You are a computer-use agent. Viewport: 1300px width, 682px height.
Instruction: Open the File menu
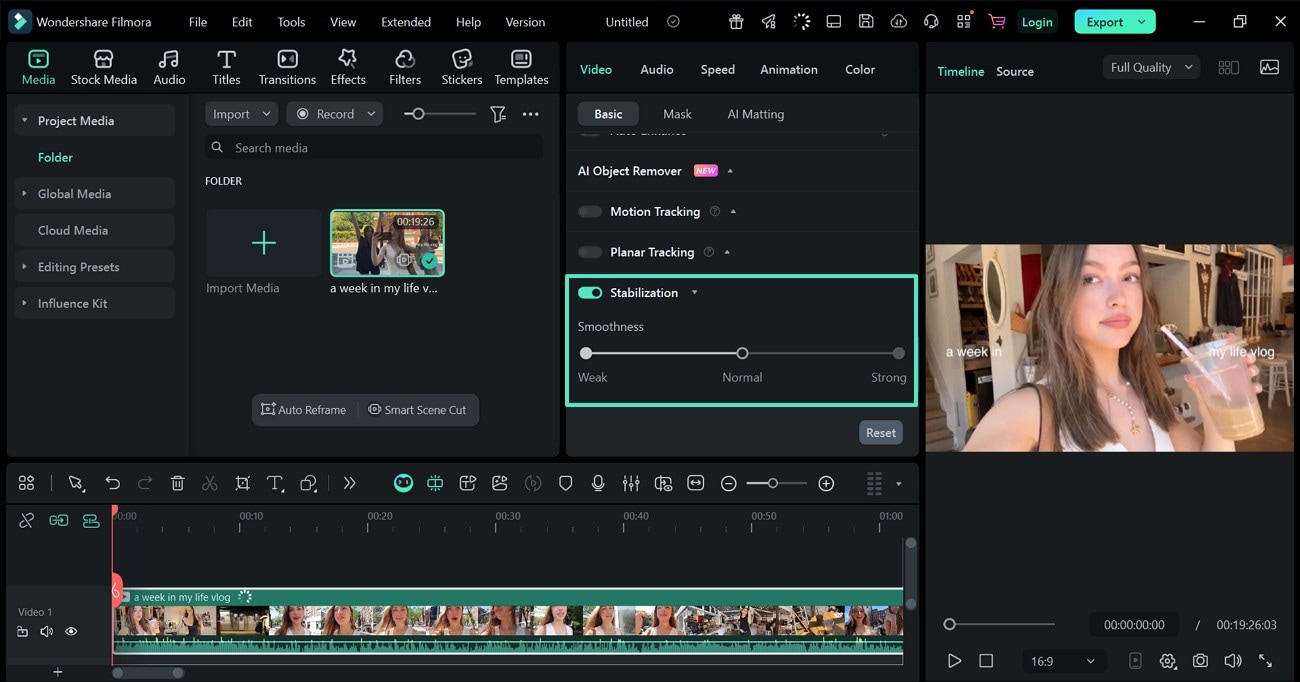(x=197, y=21)
